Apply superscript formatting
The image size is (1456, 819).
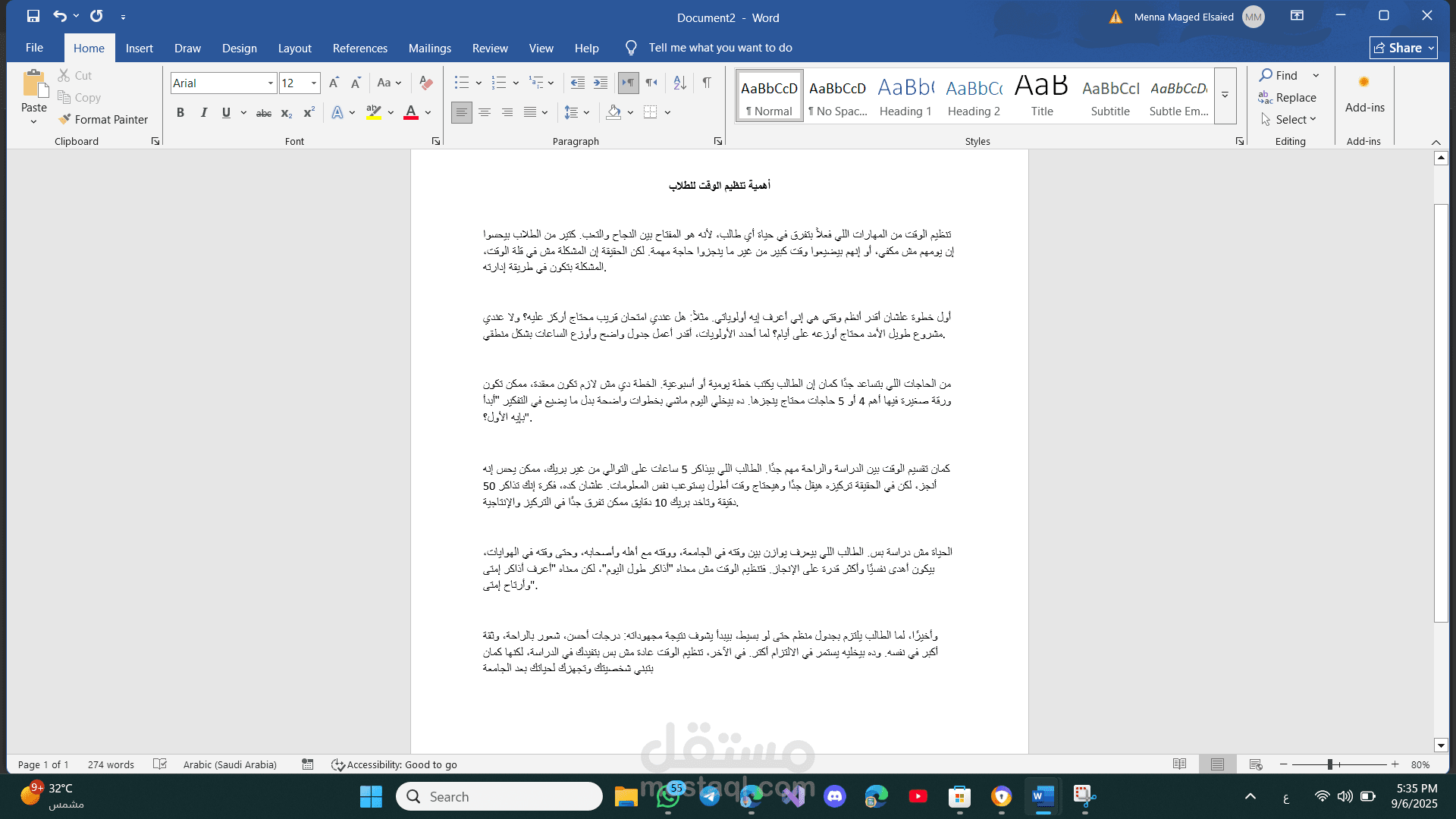(309, 113)
